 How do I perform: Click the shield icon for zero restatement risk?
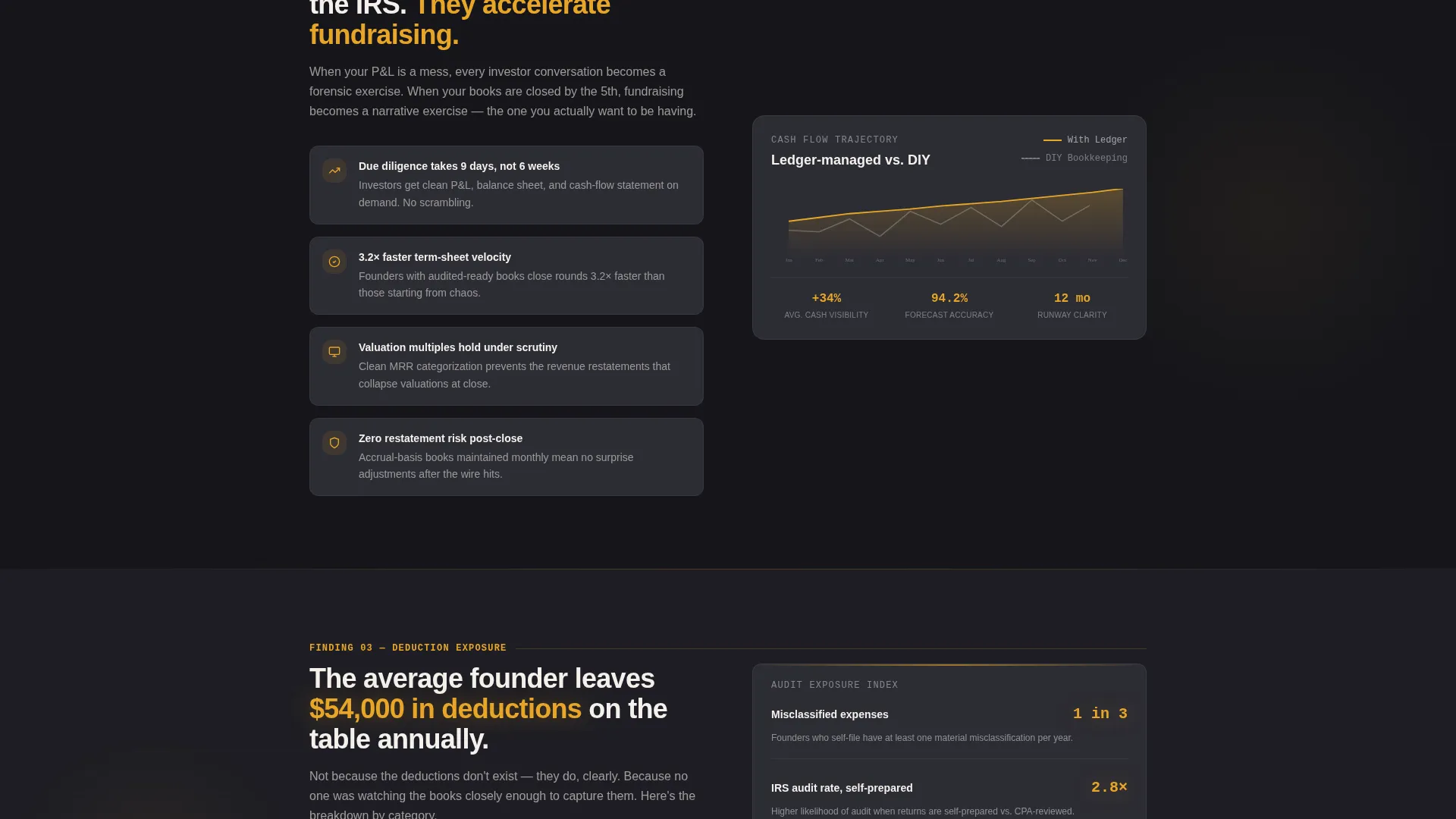click(334, 443)
